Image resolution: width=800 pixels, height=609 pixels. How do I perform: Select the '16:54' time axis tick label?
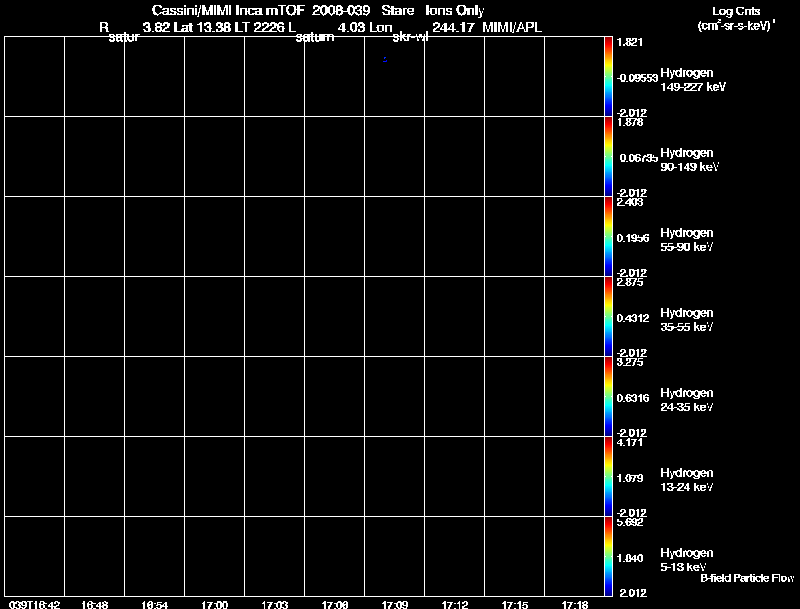155,604
